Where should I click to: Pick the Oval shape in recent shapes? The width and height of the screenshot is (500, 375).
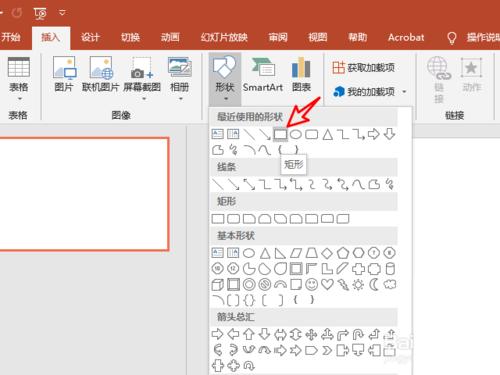296,134
